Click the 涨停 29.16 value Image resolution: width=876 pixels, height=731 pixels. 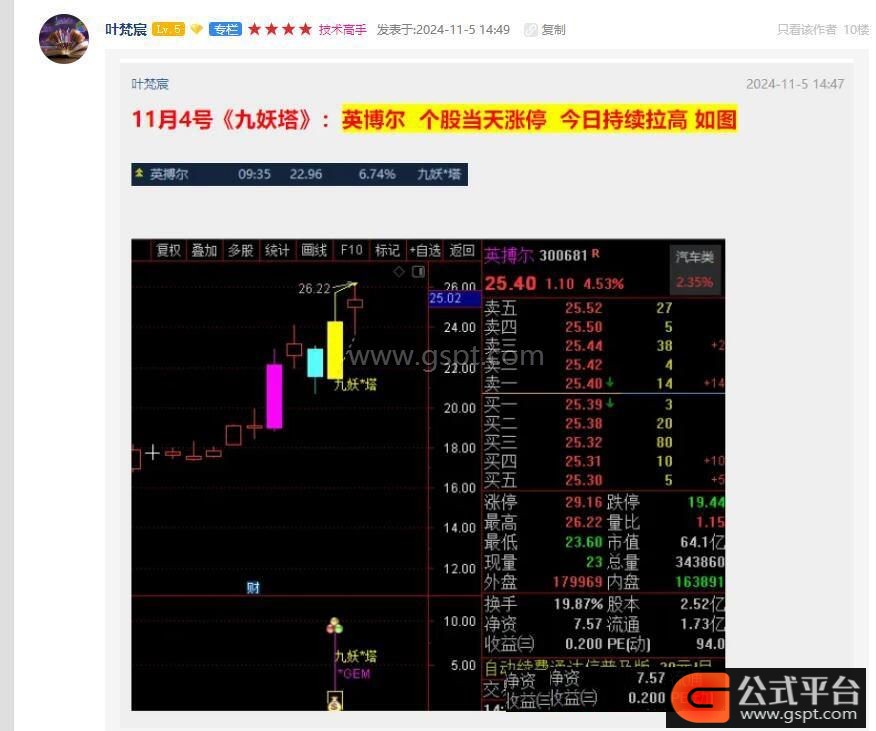[x=584, y=502]
